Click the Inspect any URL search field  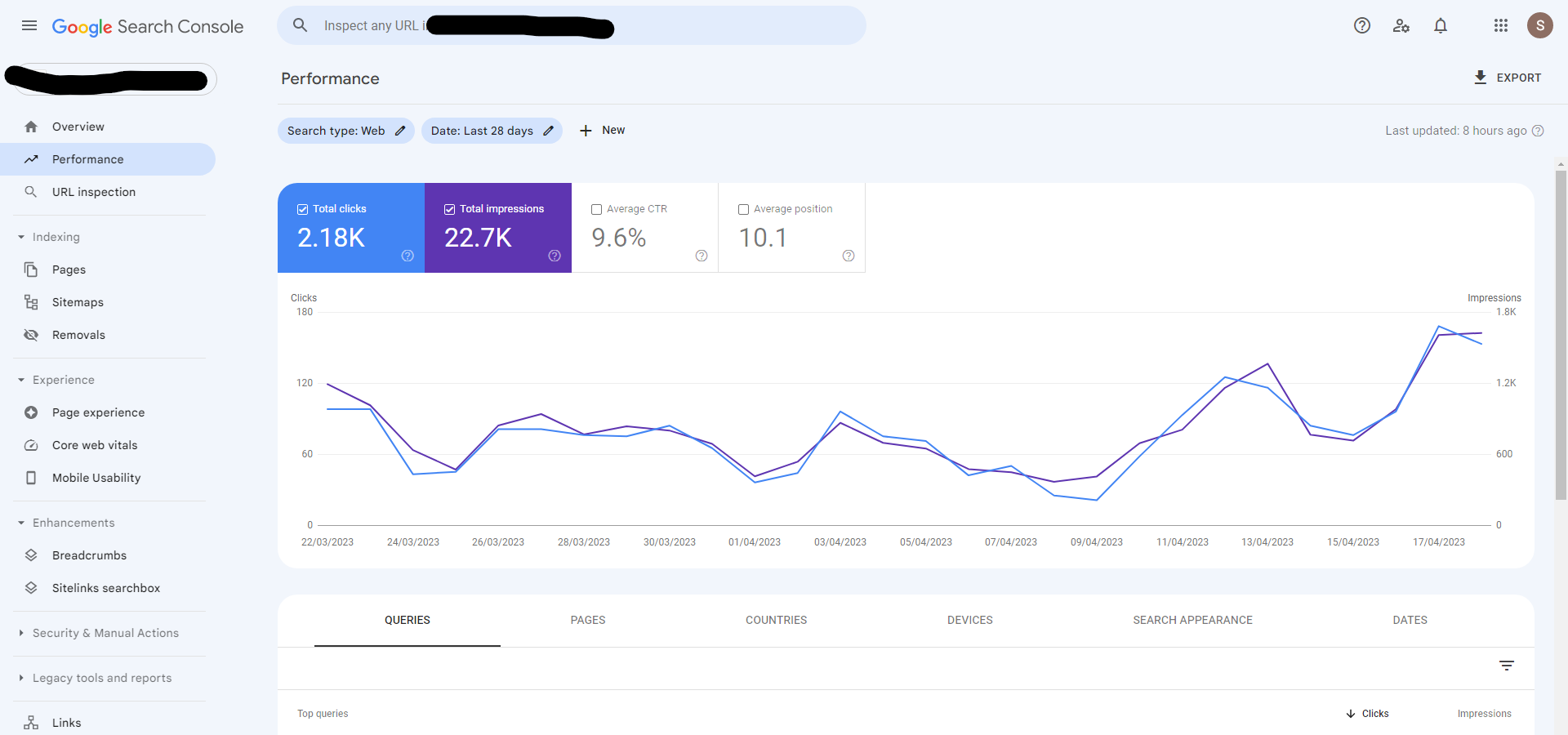point(572,25)
